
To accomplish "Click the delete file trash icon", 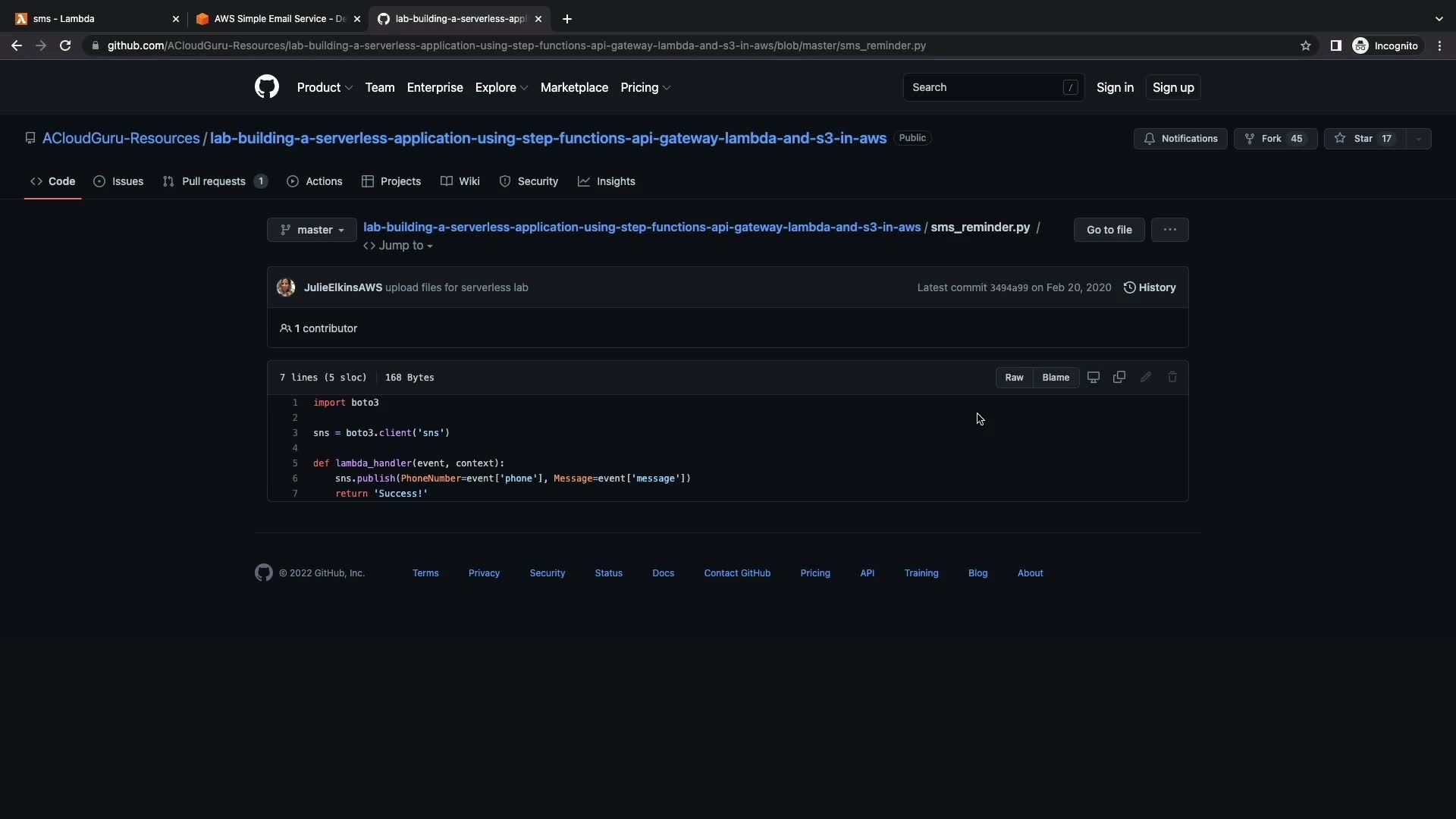I will [1172, 377].
